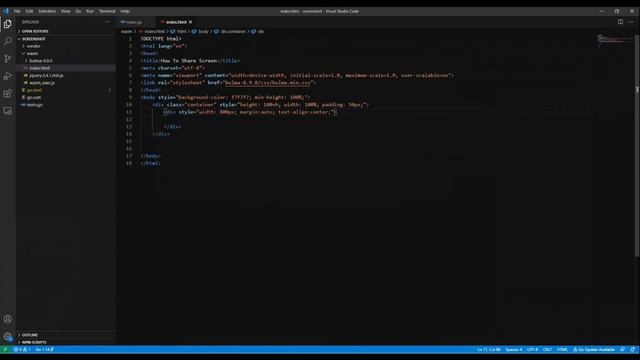Close the index.html tab
The width and height of the screenshot is (640, 360).
pos(191,22)
